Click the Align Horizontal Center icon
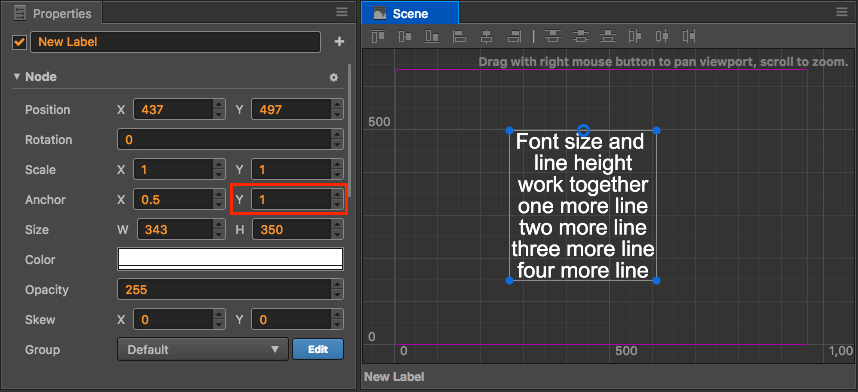The height and width of the screenshot is (392, 858). 486,37
